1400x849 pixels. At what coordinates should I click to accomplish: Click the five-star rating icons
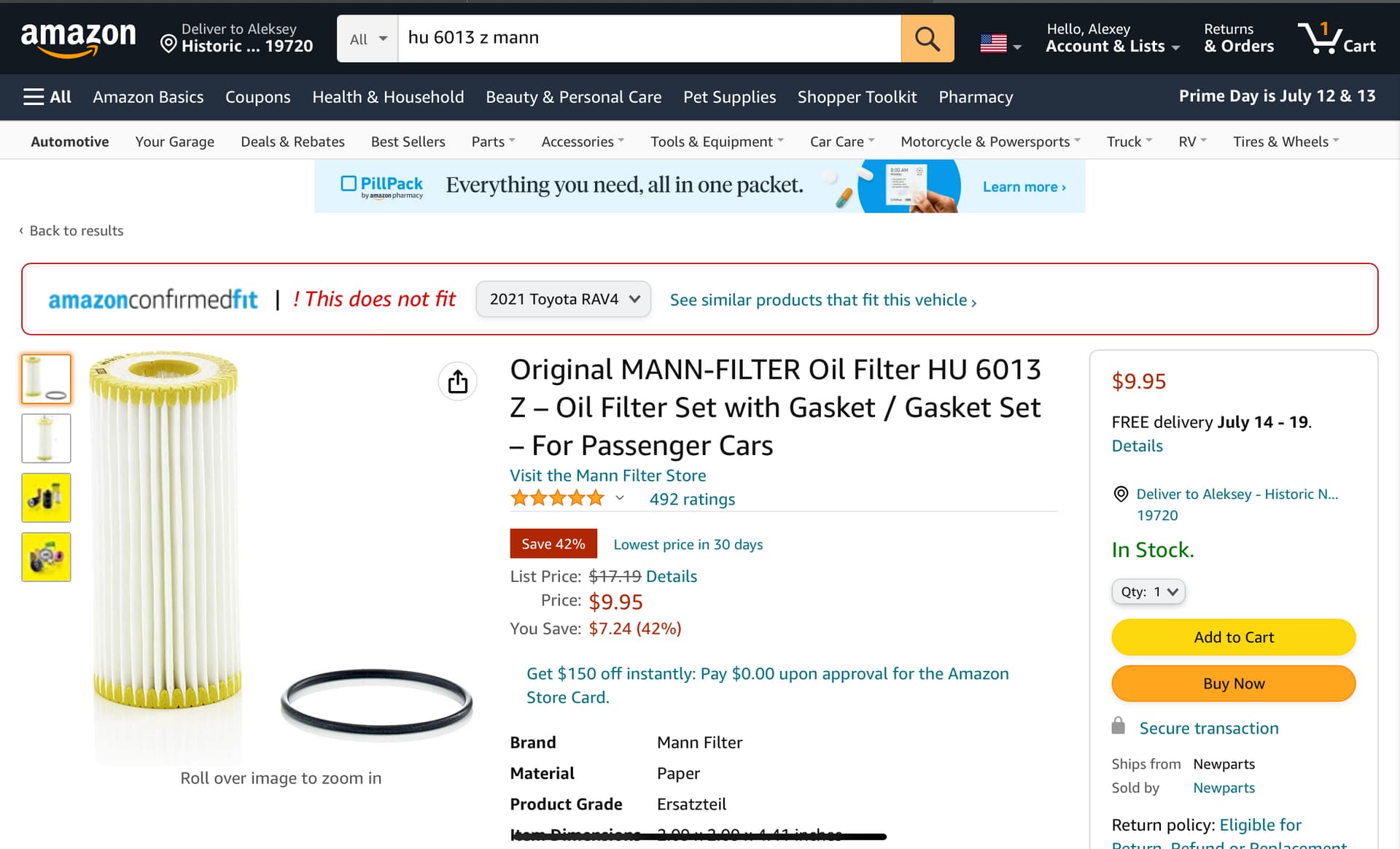[x=558, y=499]
